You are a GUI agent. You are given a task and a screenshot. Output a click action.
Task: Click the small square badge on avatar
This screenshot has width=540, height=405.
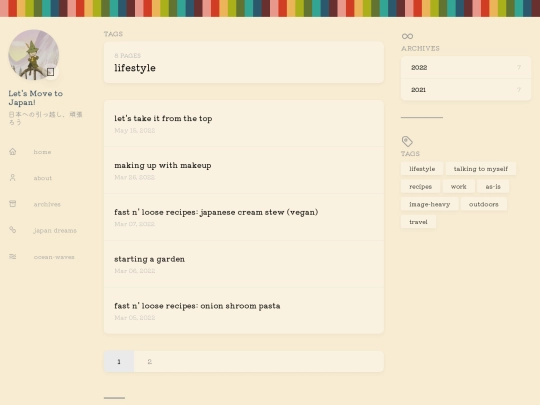51,72
